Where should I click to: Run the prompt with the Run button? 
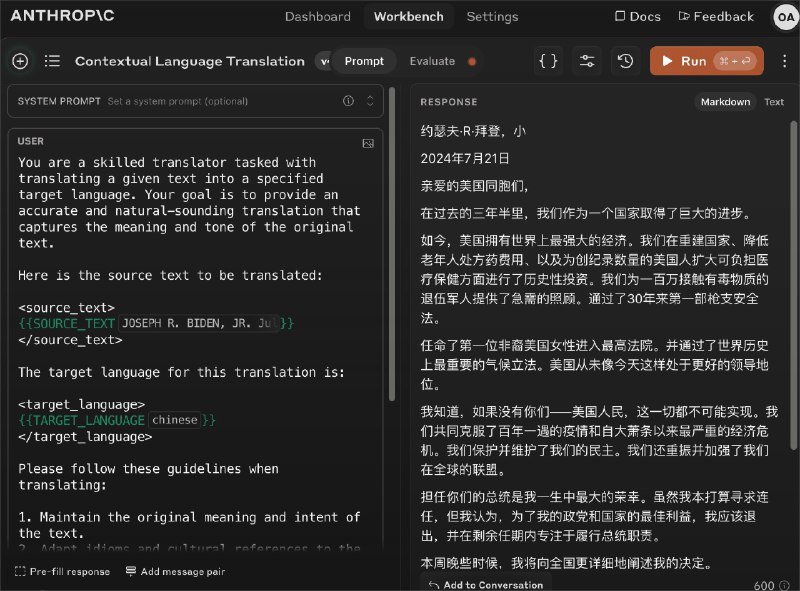point(707,61)
